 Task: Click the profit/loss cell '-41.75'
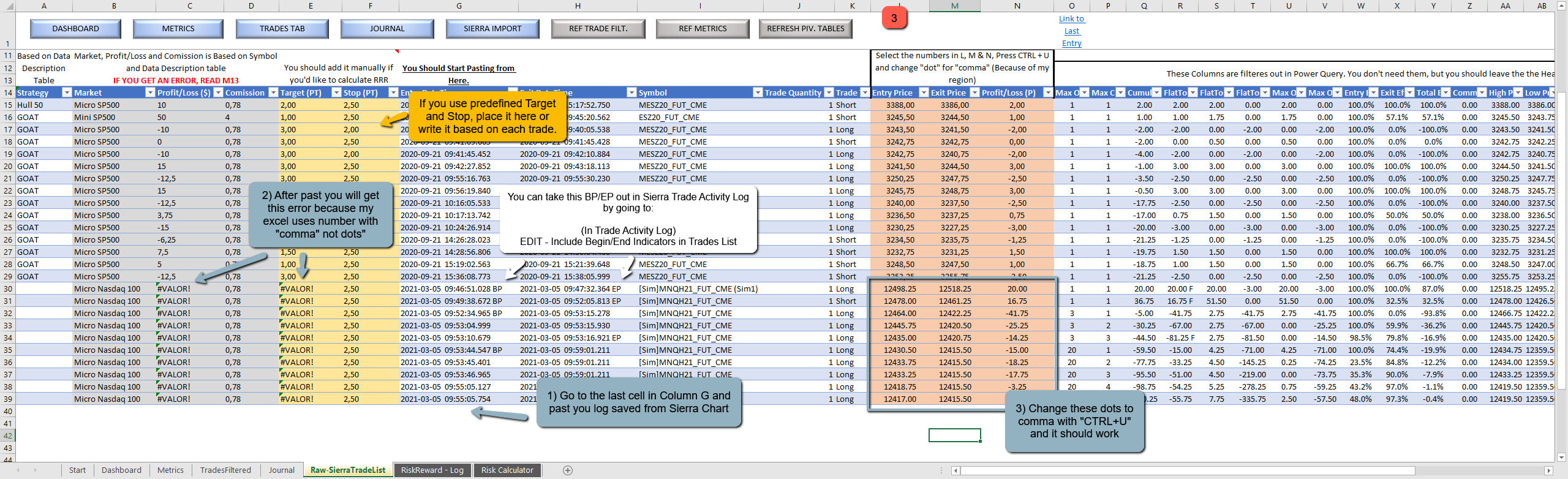(1017, 313)
